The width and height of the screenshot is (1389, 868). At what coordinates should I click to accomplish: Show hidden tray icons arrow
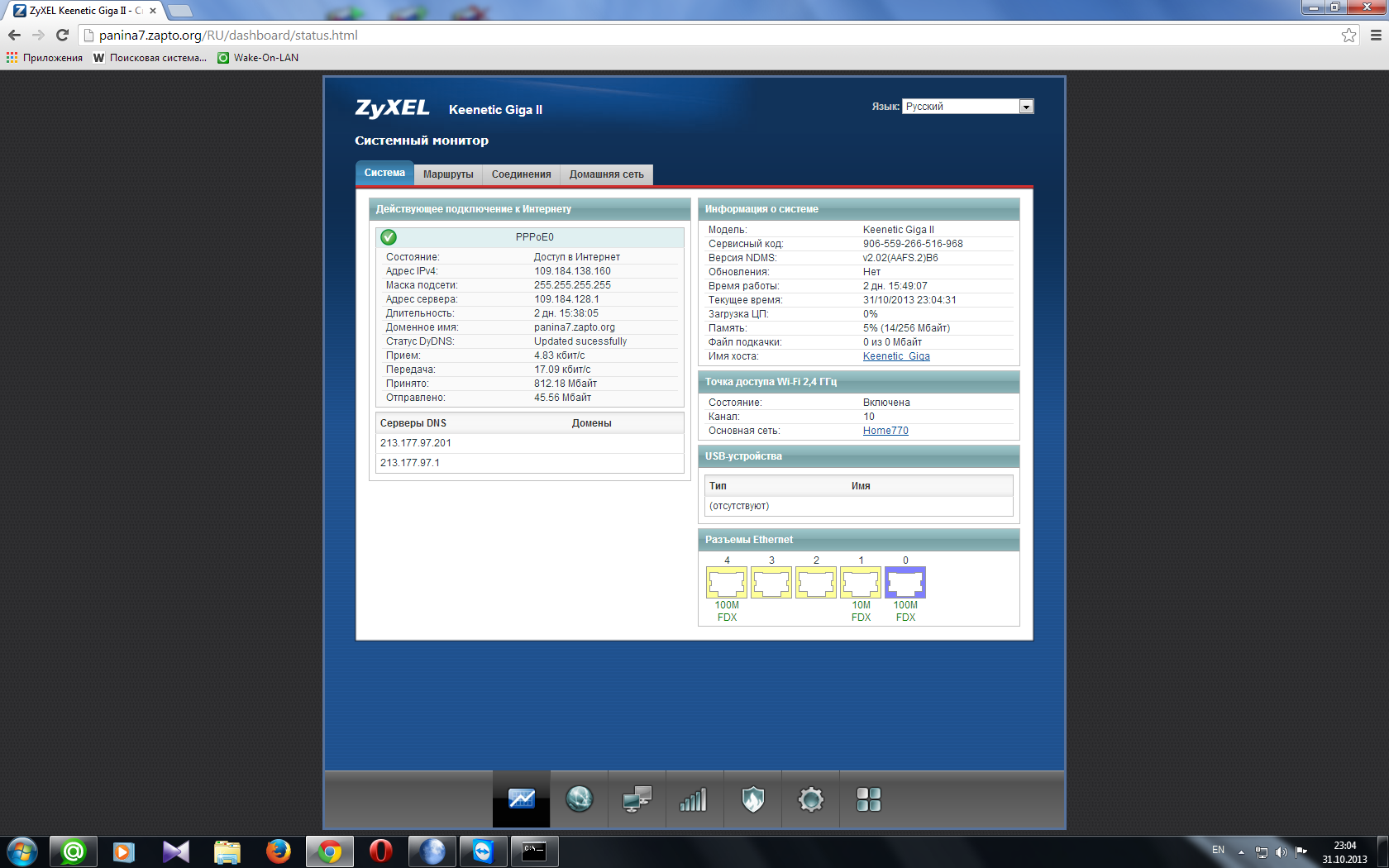(x=1241, y=852)
